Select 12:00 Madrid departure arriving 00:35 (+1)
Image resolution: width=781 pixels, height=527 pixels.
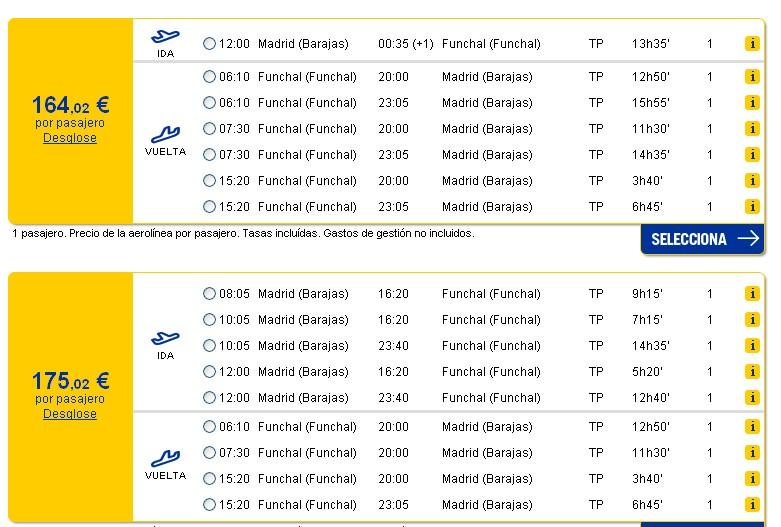pyautogui.click(x=209, y=44)
